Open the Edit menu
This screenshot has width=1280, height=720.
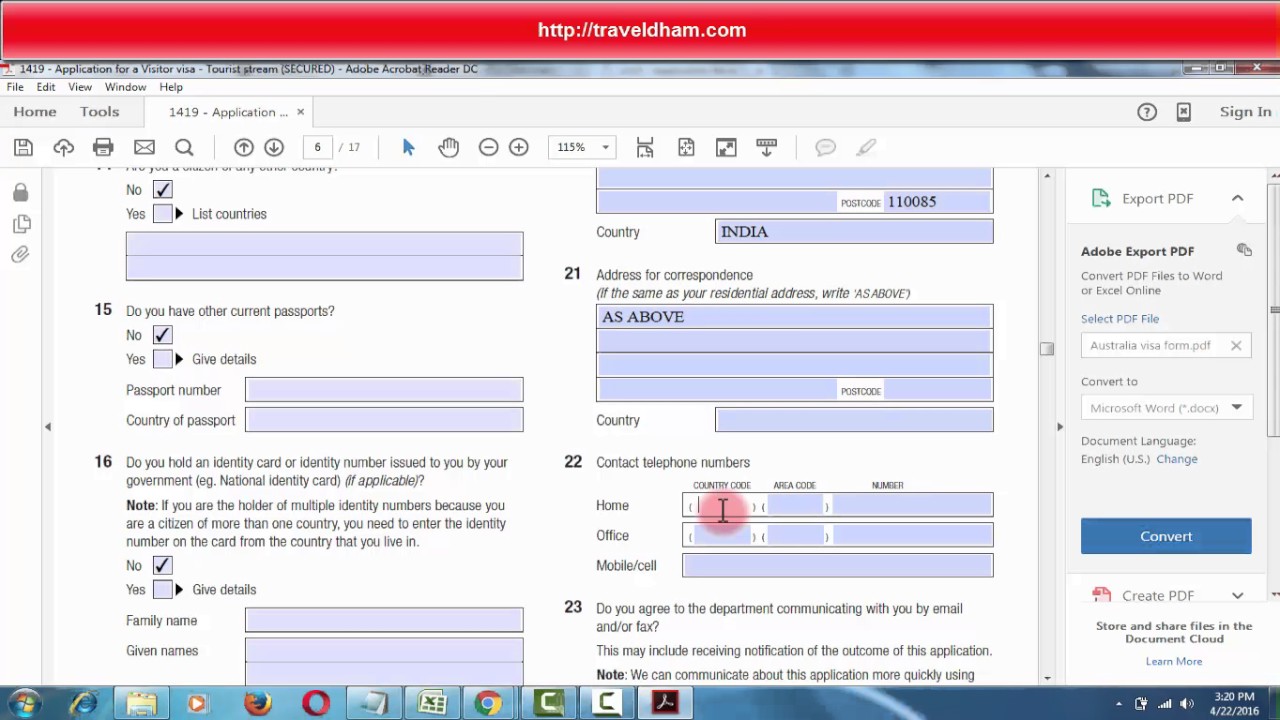(x=46, y=87)
